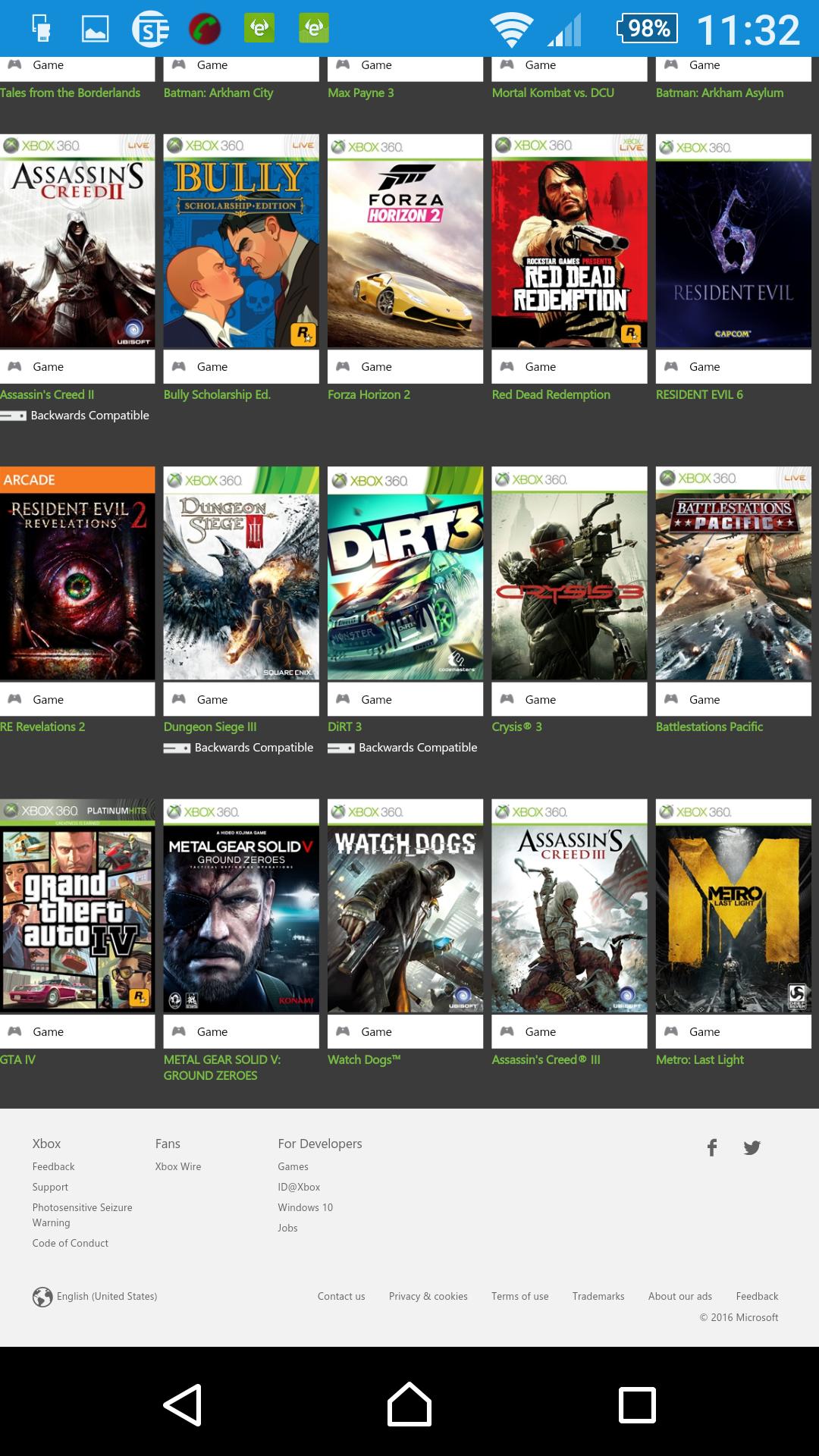Open the Red Dead Redemption cover art
Viewport: 819px width, 1456px height.
[x=570, y=241]
